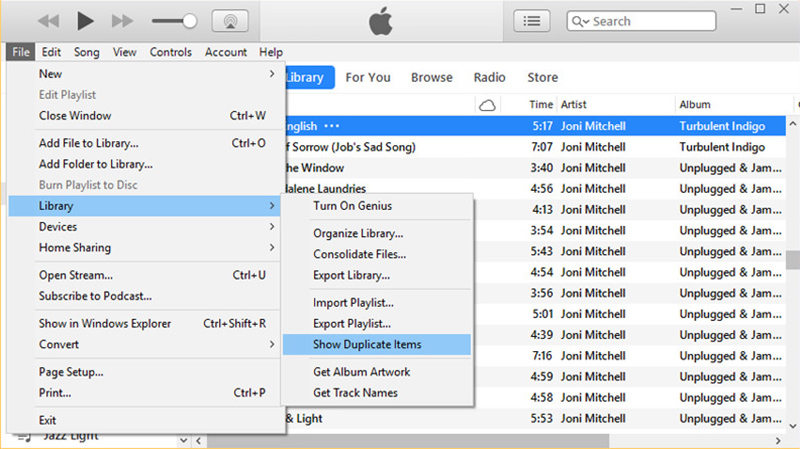Click the search magnifier dropdown icon

(x=580, y=21)
